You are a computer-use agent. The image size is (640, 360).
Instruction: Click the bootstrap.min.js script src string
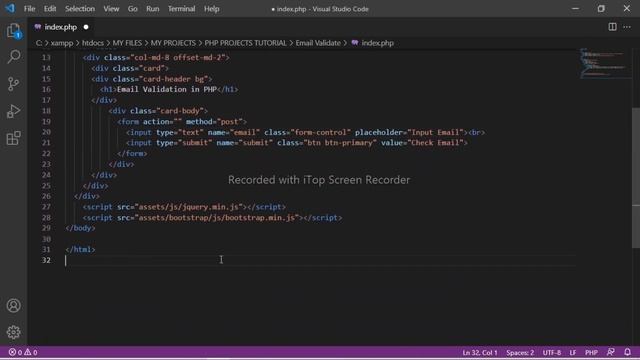tap(217, 218)
